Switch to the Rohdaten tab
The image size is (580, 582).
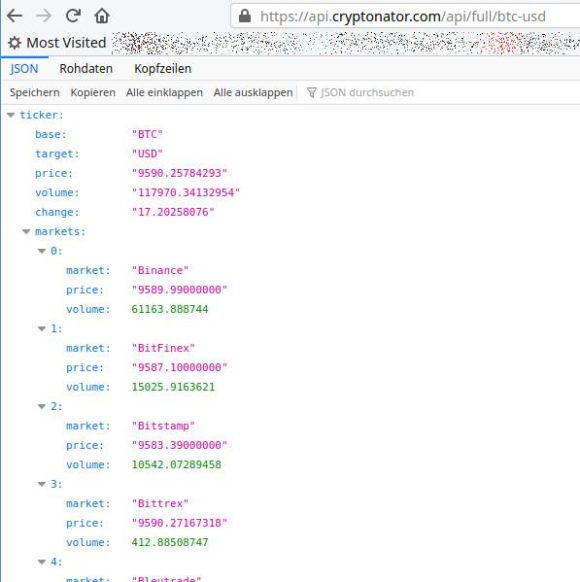86,69
